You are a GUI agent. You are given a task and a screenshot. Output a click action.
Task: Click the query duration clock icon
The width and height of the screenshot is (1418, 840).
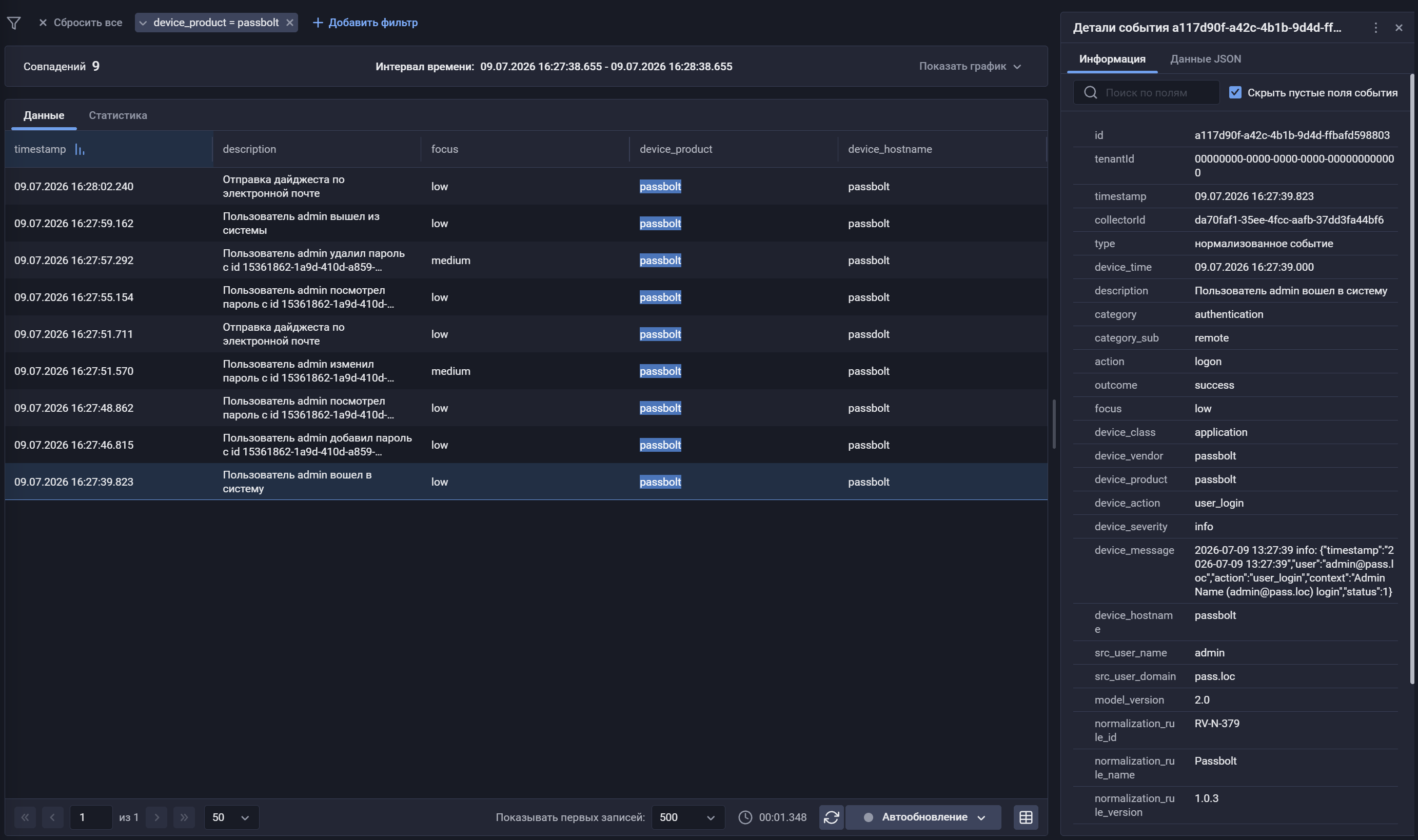coord(745,817)
